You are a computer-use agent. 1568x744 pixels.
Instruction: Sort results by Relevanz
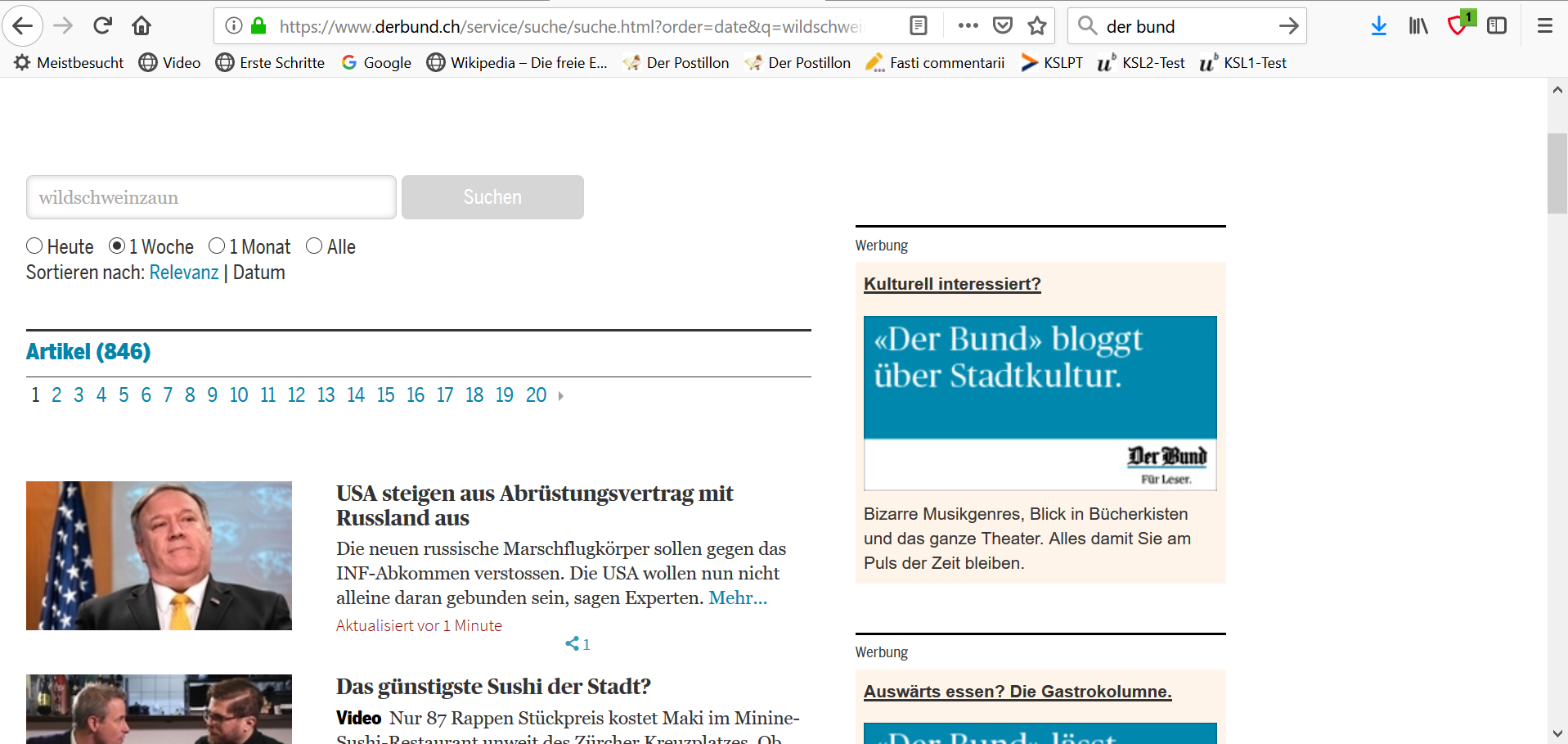point(184,273)
